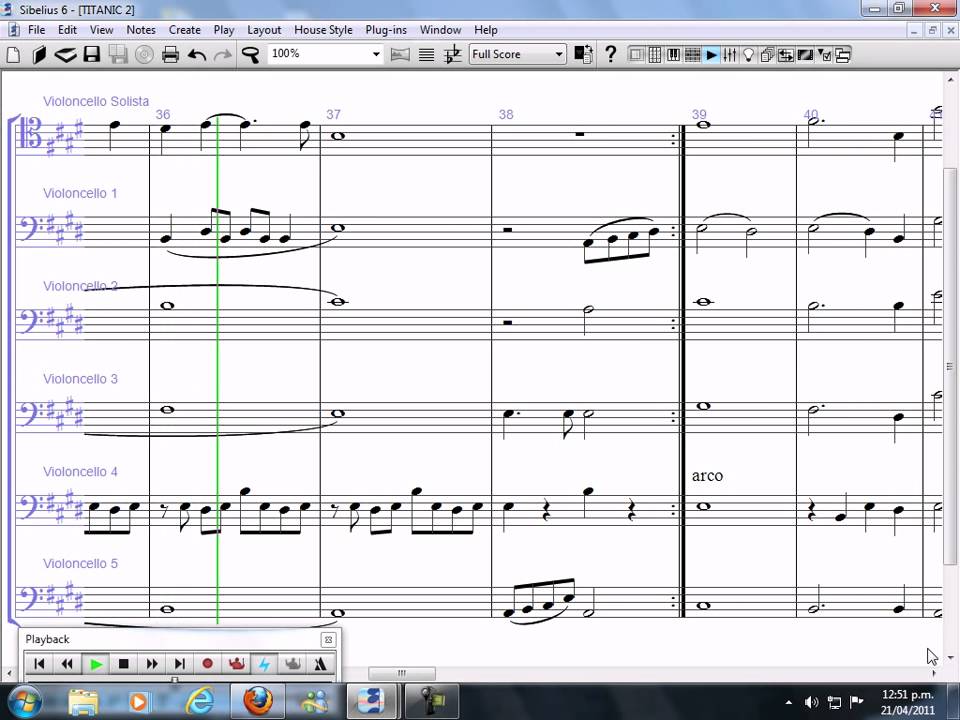Click the metronome click icon

coord(320,664)
